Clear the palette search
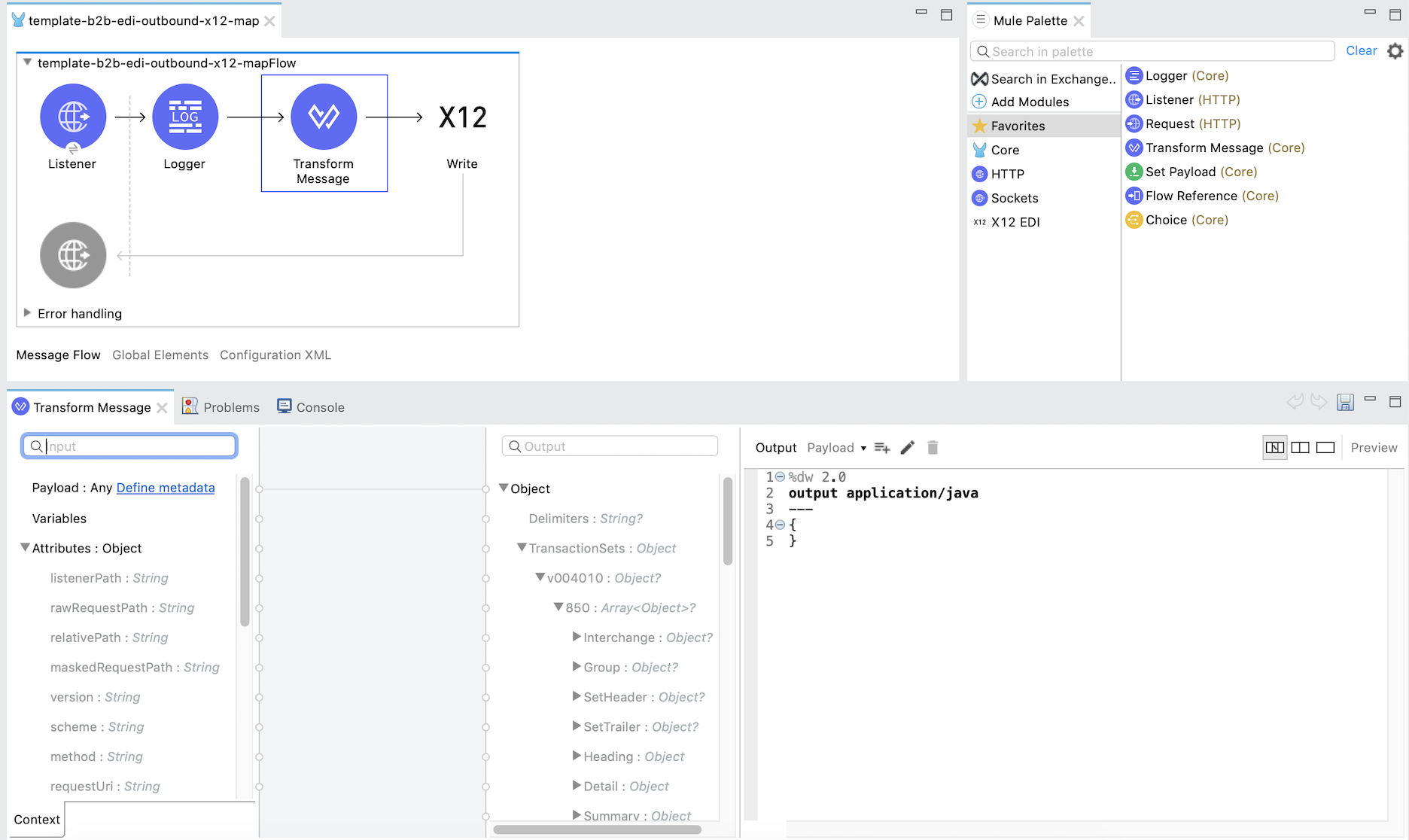This screenshot has width=1409, height=840. click(x=1361, y=50)
